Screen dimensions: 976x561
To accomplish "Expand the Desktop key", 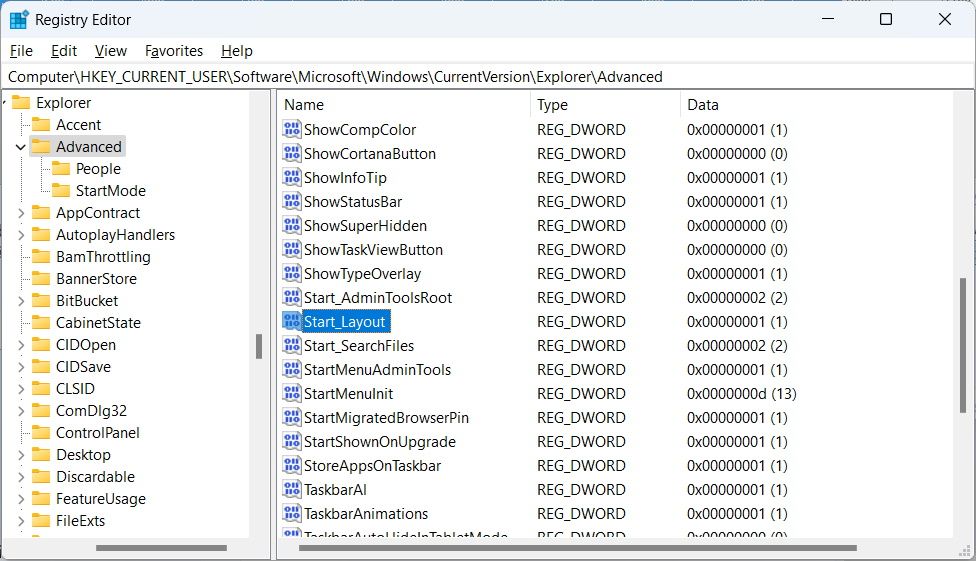I will [x=21, y=455].
